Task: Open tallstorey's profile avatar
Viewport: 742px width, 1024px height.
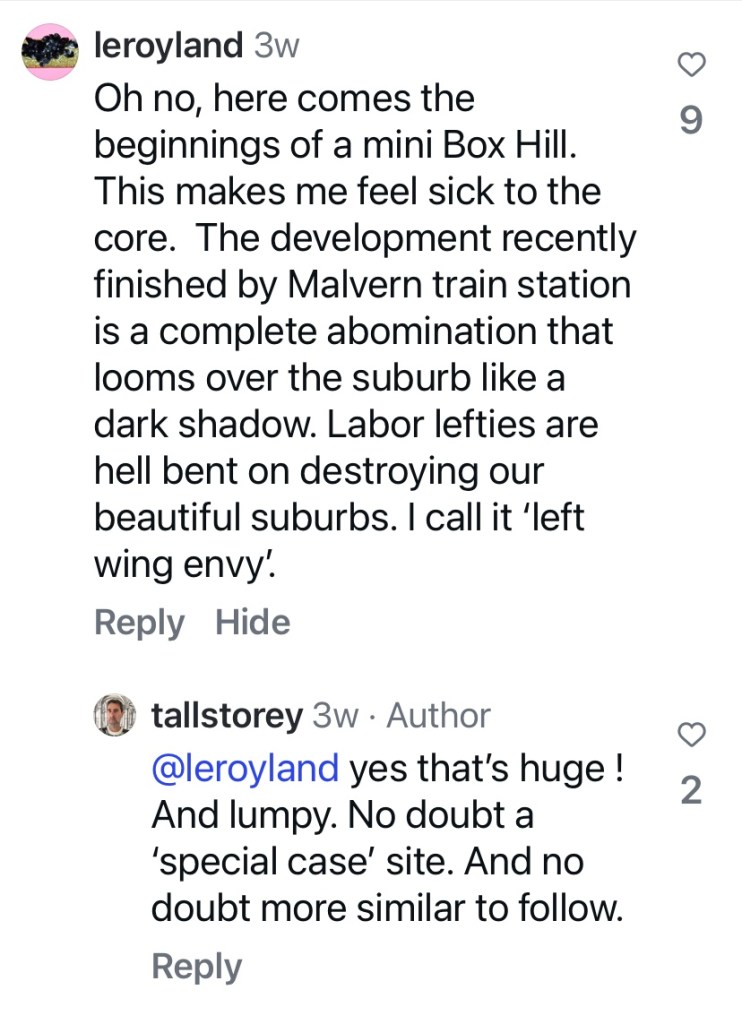Action: click(115, 715)
